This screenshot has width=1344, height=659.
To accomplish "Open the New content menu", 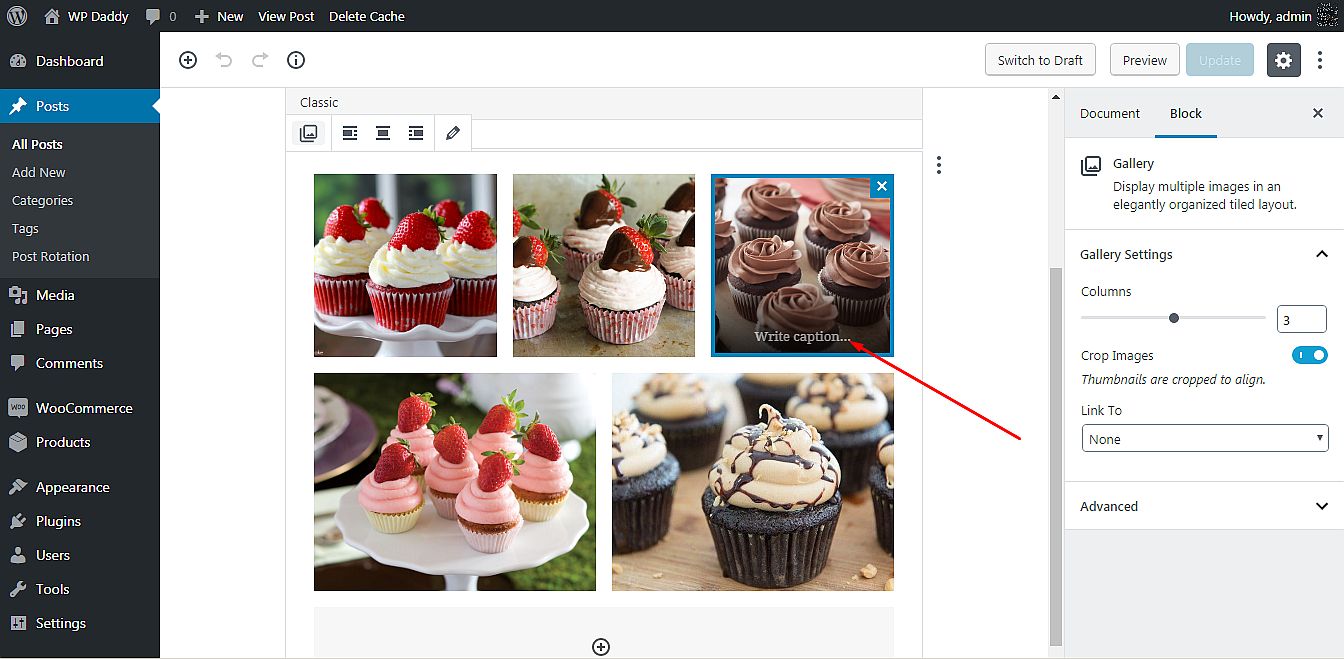I will click(x=219, y=16).
